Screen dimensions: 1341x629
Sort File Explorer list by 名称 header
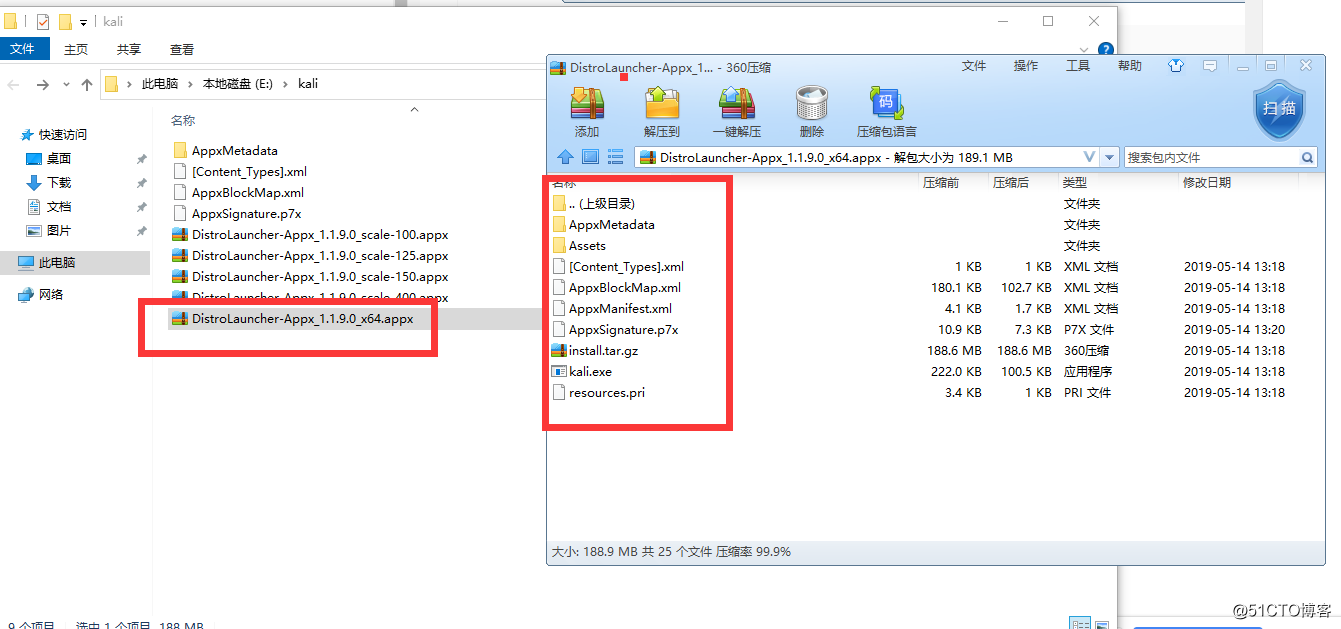183,120
